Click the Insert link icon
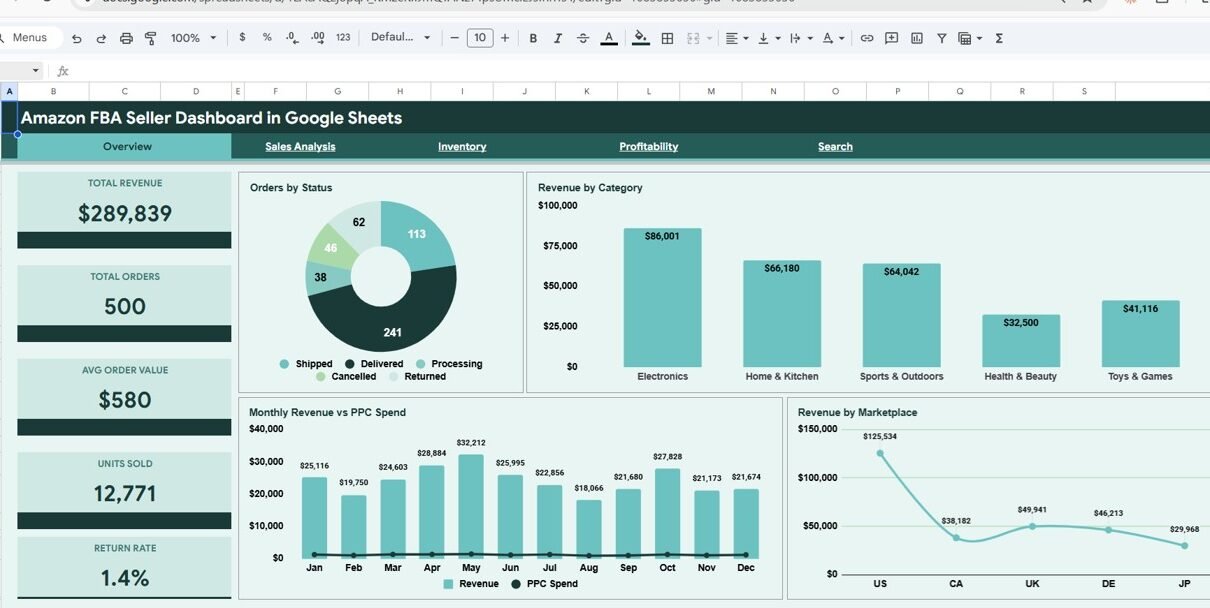The width and height of the screenshot is (1210, 608). coord(867,38)
